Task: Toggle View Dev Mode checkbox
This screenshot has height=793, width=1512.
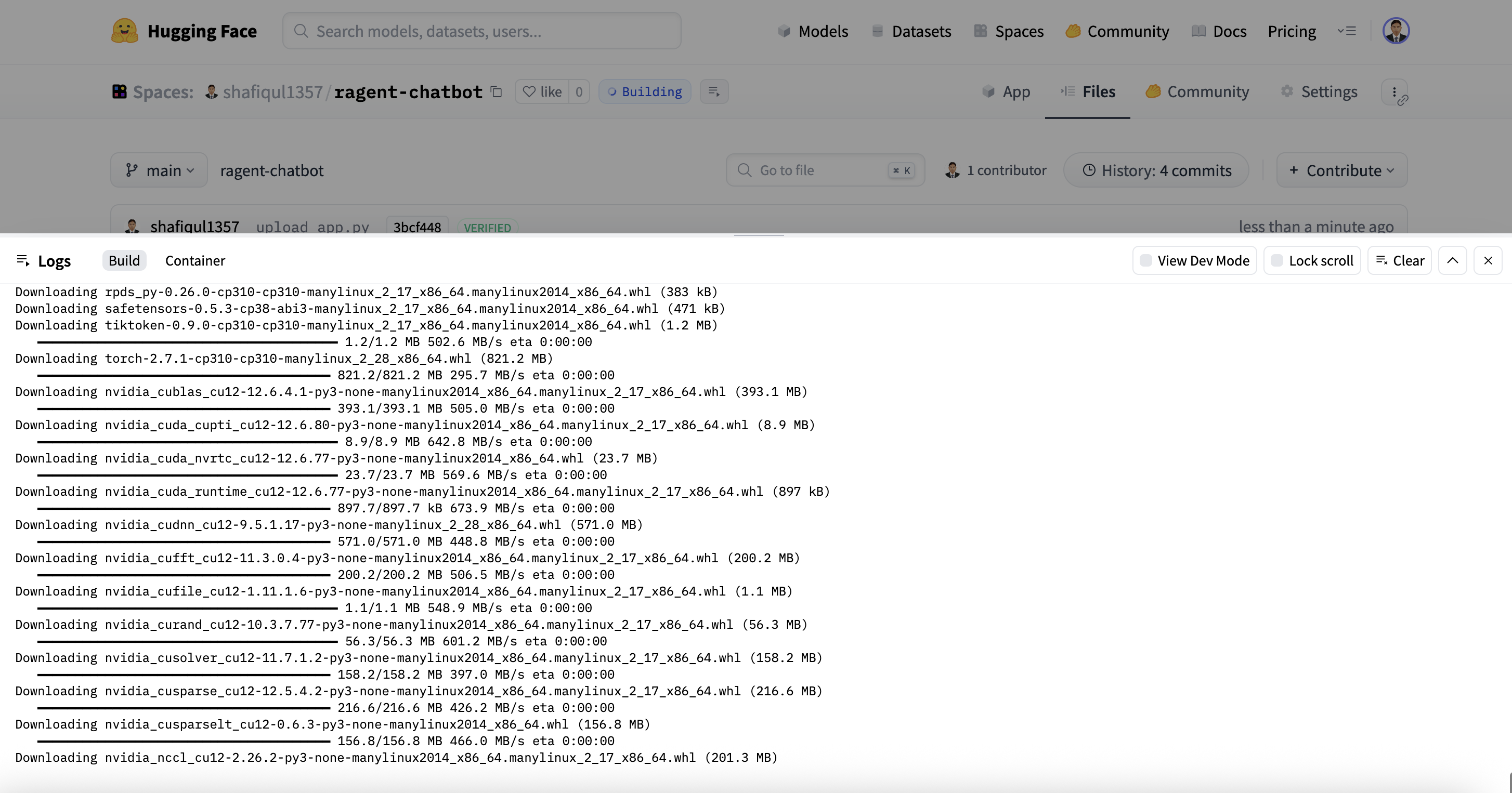Action: [1145, 260]
